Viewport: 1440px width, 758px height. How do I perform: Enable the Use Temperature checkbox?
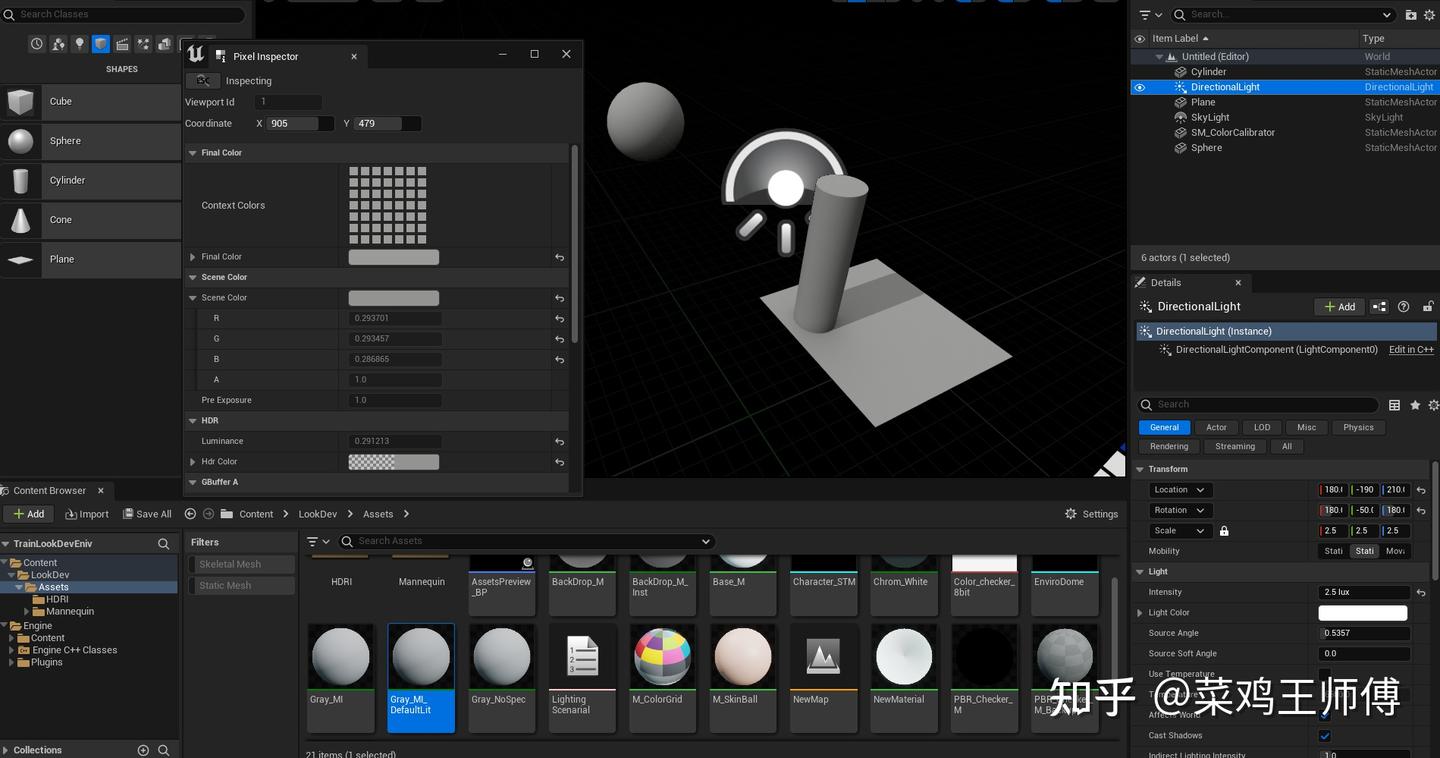click(x=1325, y=675)
